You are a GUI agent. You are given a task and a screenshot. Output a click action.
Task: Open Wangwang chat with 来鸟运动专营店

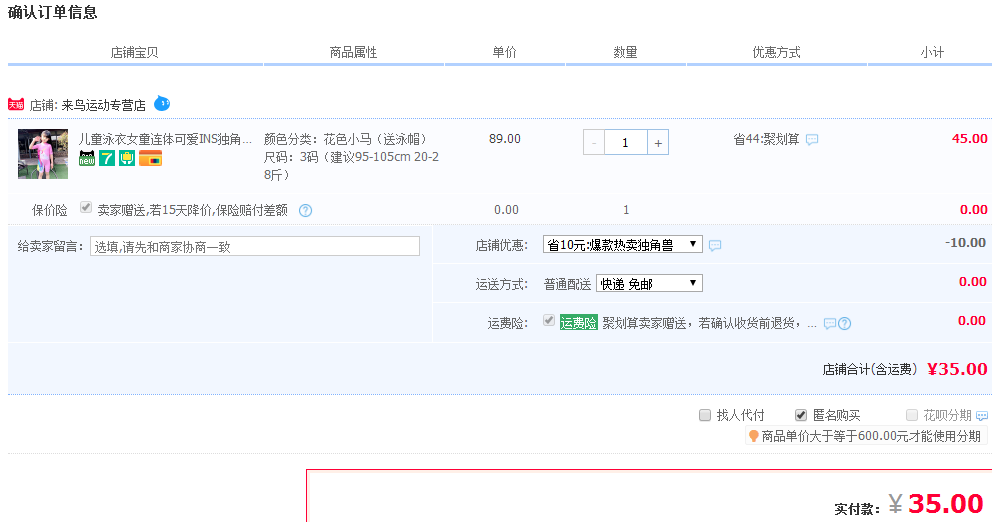point(162,103)
